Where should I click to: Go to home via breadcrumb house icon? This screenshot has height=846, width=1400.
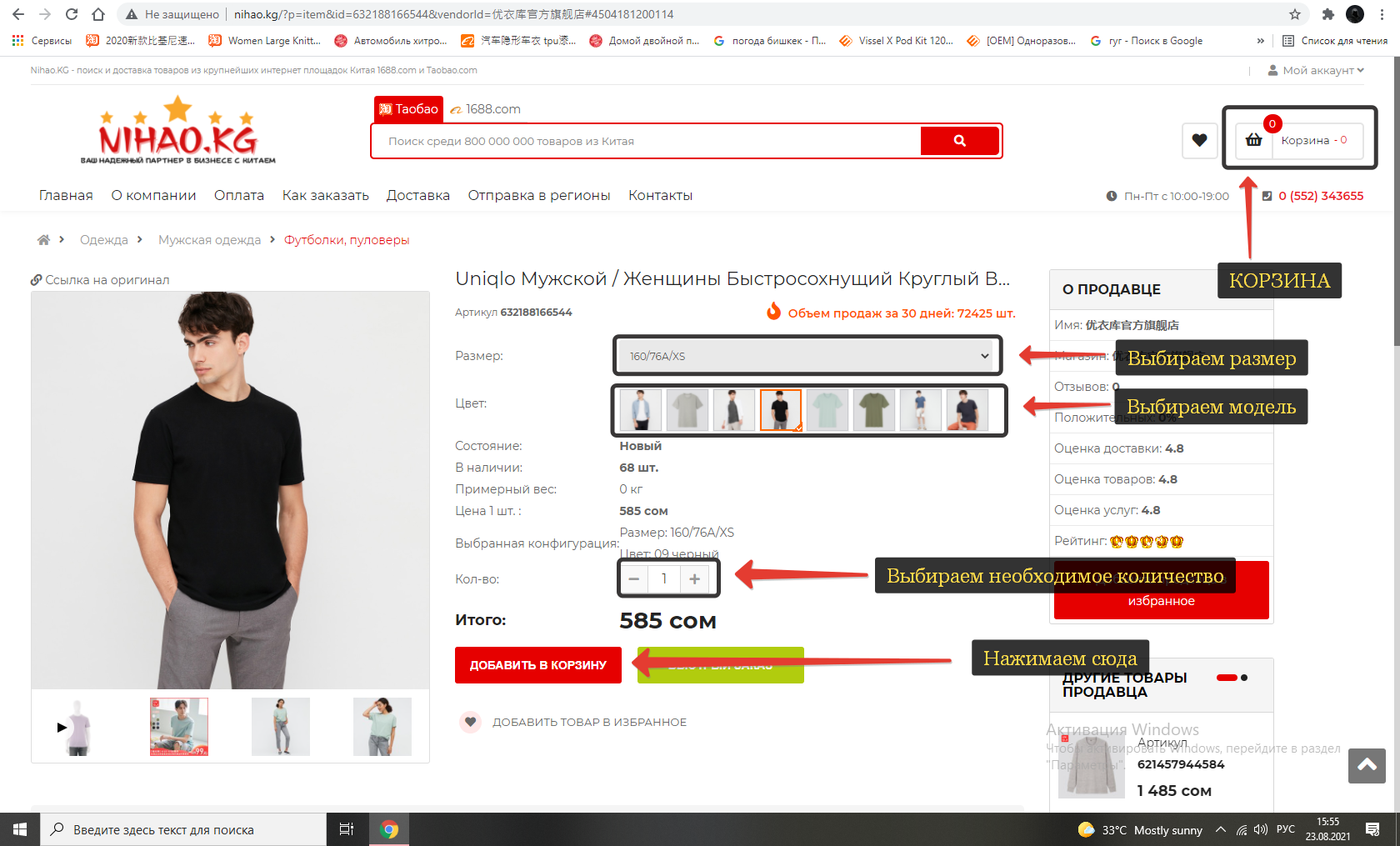pyautogui.click(x=43, y=240)
